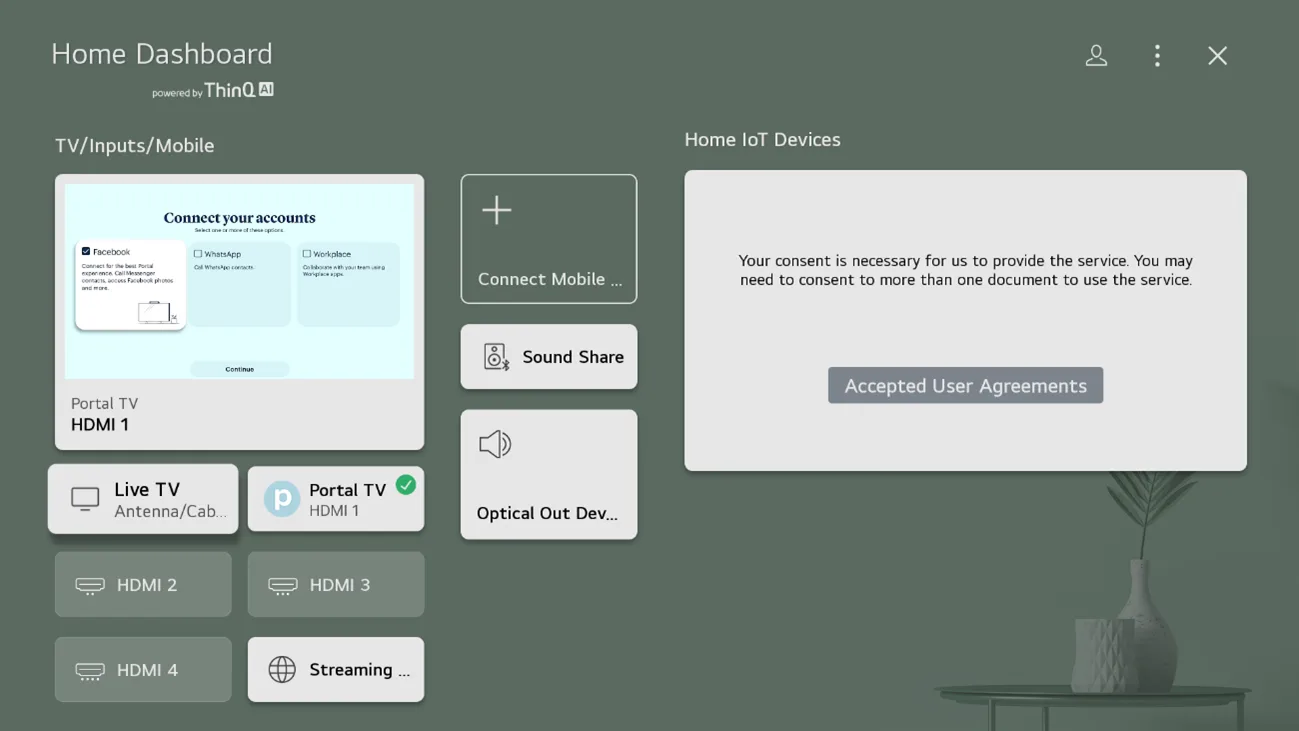Click the Portal TV 'p' logo icon
Image resolution: width=1299 pixels, height=731 pixels.
click(282, 499)
